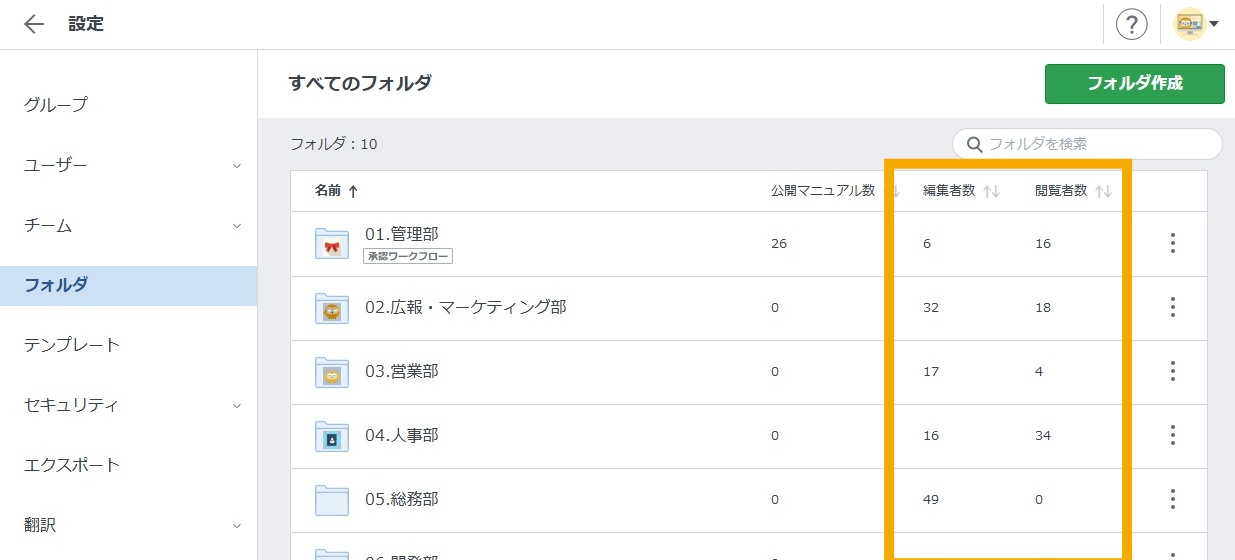The height and width of the screenshot is (560, 1235).
Task: Click the 01.管理部 folder icon
Action: pos(332,243)
